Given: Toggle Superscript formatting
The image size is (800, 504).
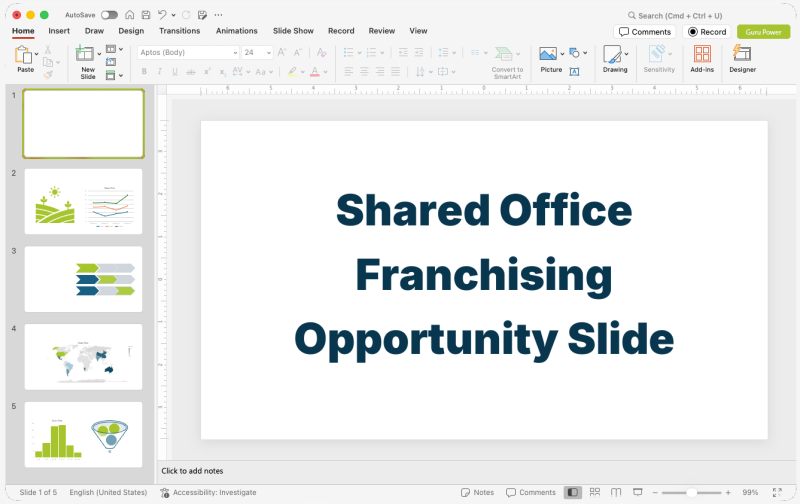Looking at the screenshot, I should click(207, 71).
